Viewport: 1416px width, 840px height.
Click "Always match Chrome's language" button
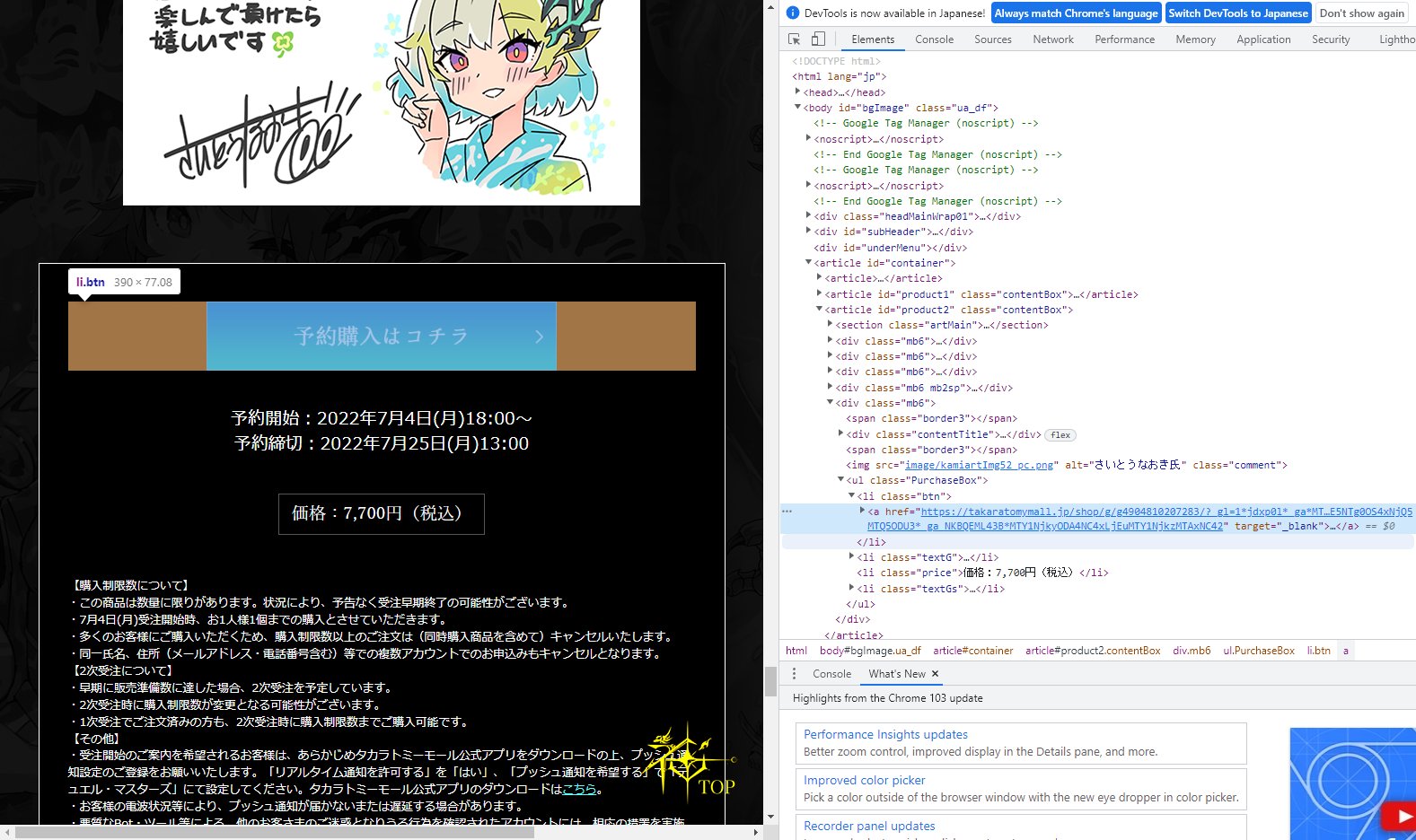(1076, 13)
